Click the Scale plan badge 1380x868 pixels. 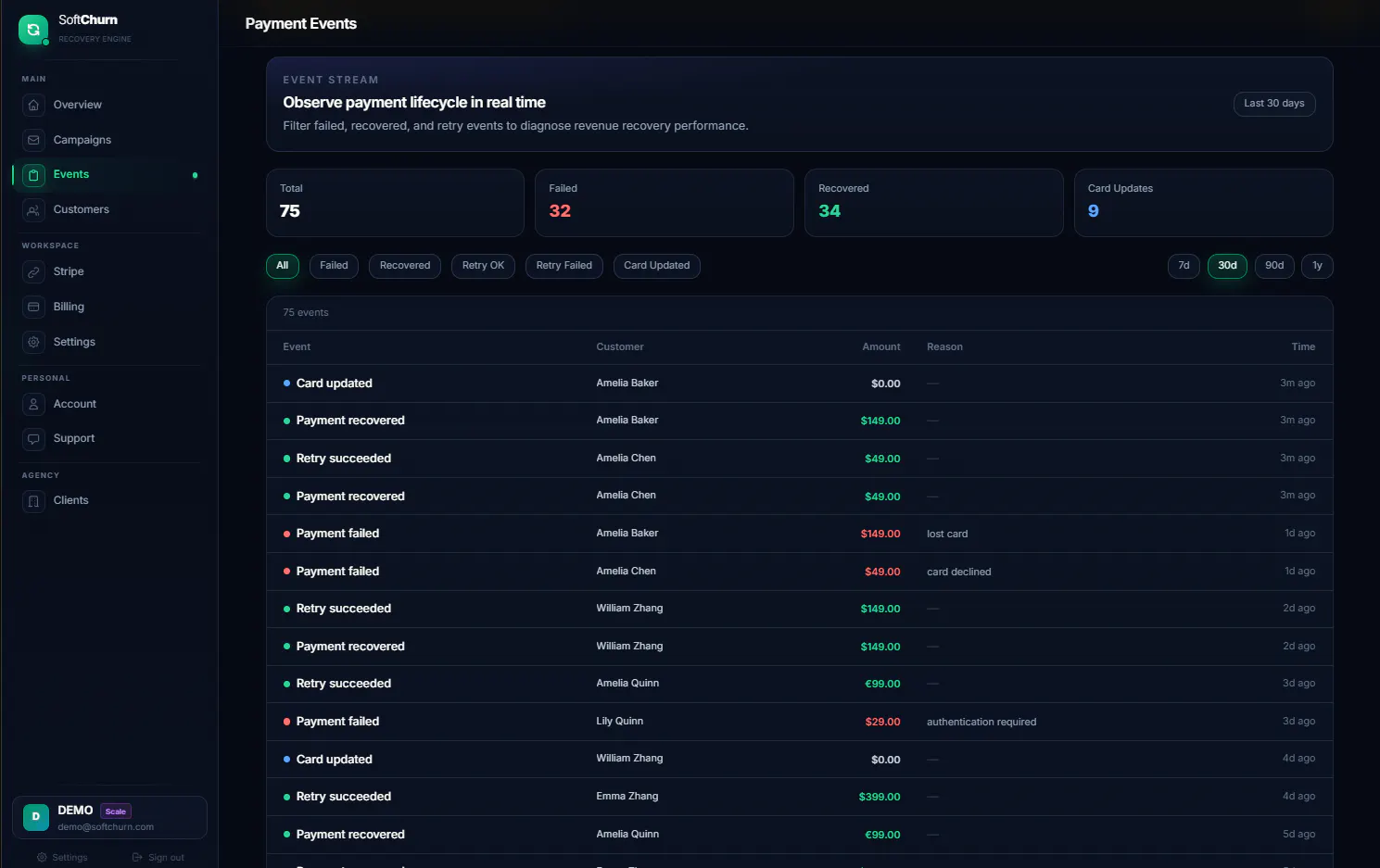point(116,811)
